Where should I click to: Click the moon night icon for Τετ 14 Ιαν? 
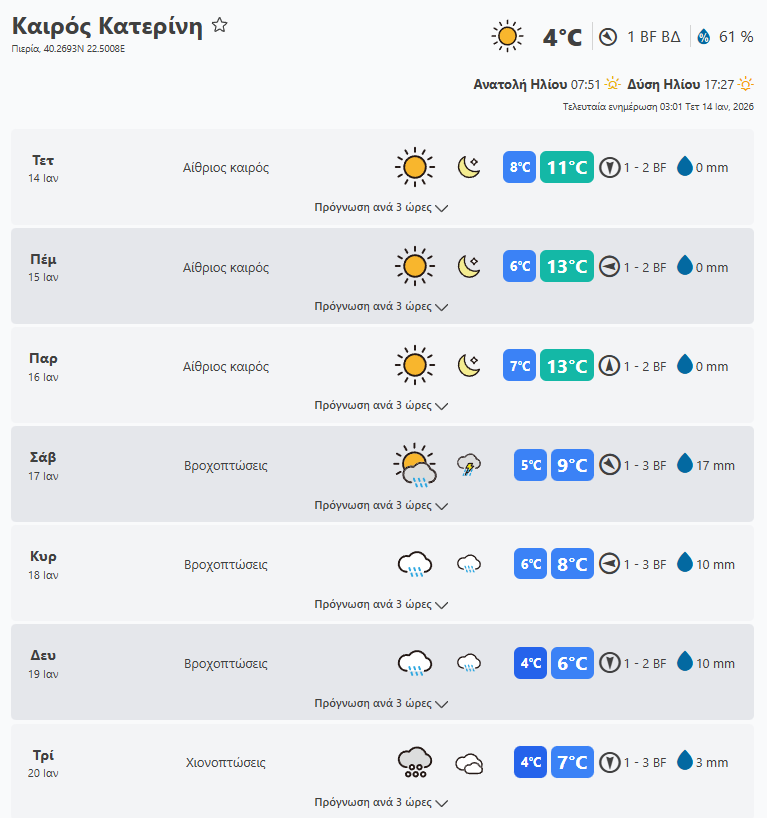(469, 167)
